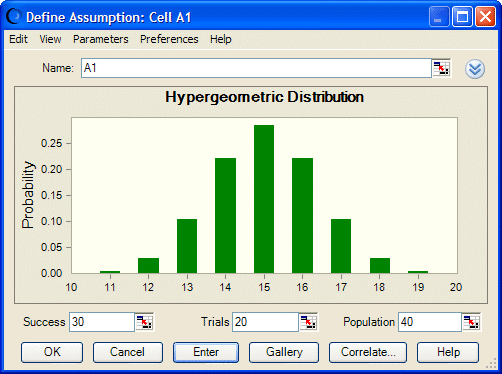Select the chart bar at value 12
The image size is (502, 374).
(148, 266)
